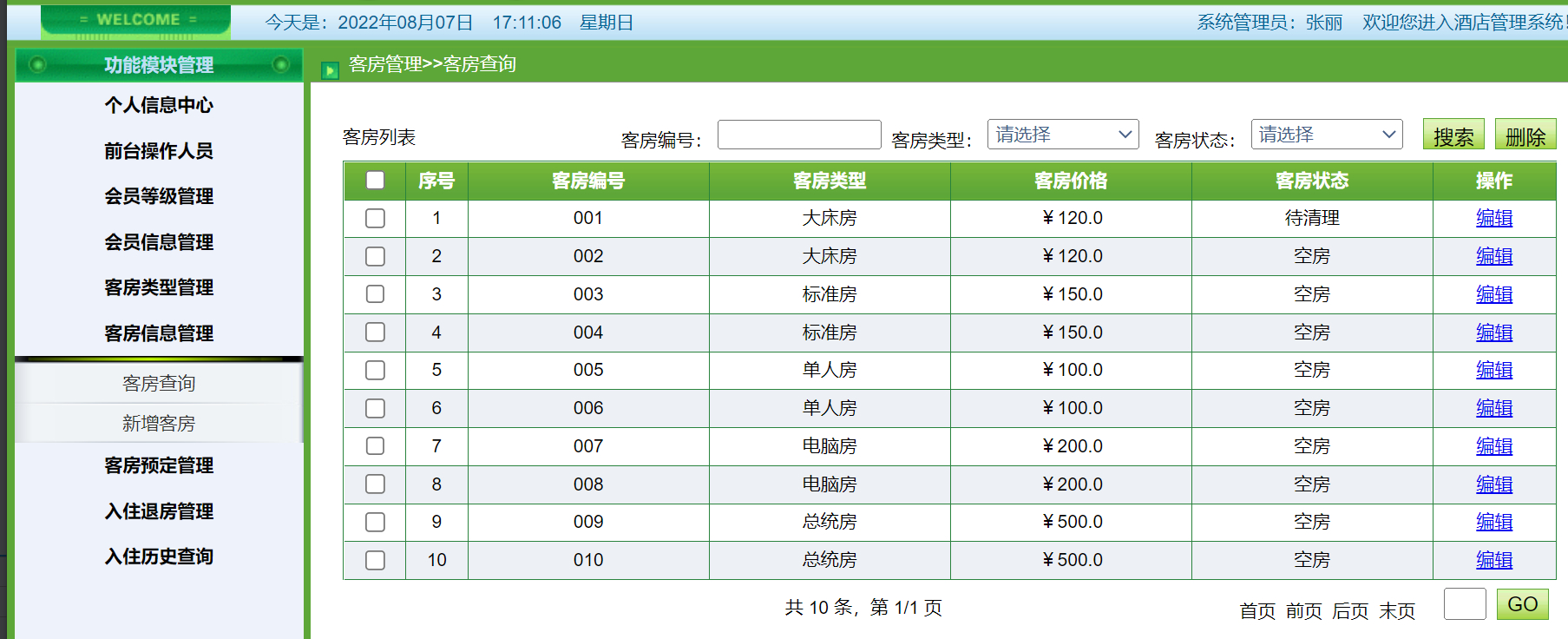Click the 功能模块管理 sidebar header
The height and width of the screenshot is (639, 1568).
[159, 65]
